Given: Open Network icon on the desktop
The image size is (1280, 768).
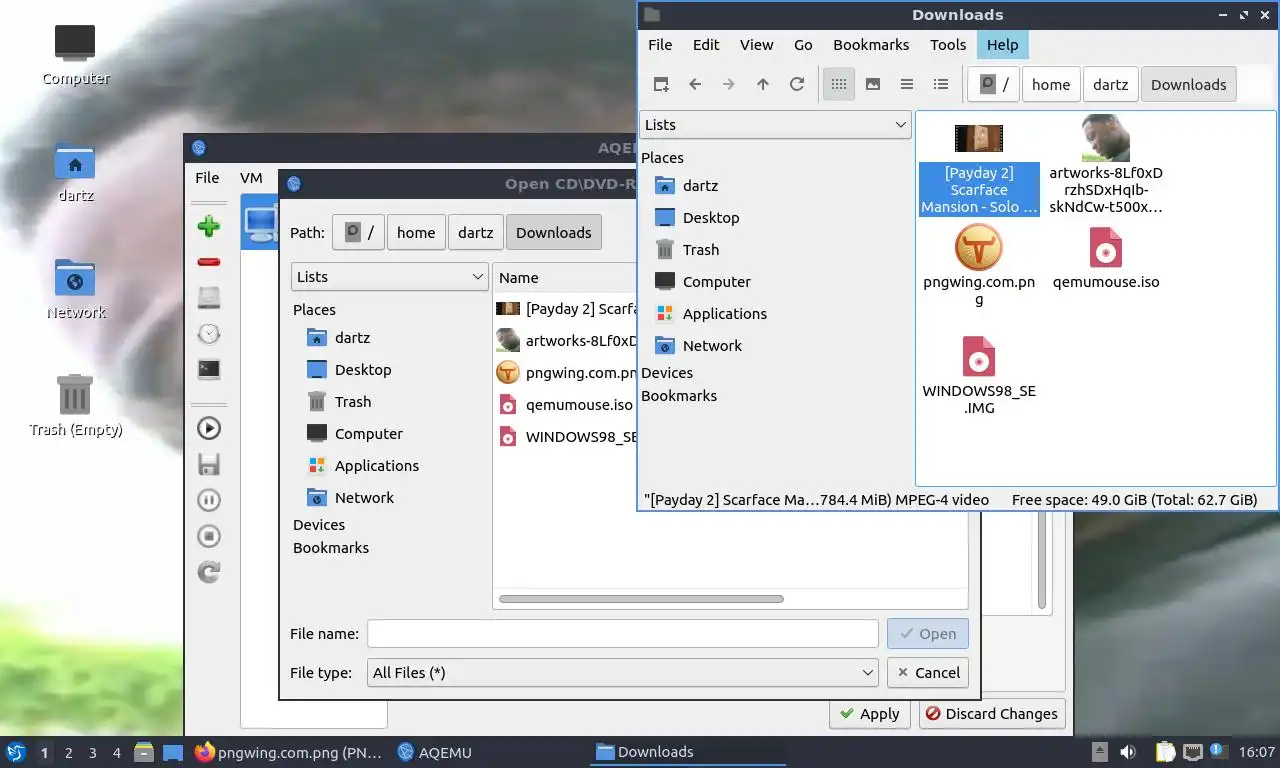Looking at the screenshot, I should coord(76,290).
